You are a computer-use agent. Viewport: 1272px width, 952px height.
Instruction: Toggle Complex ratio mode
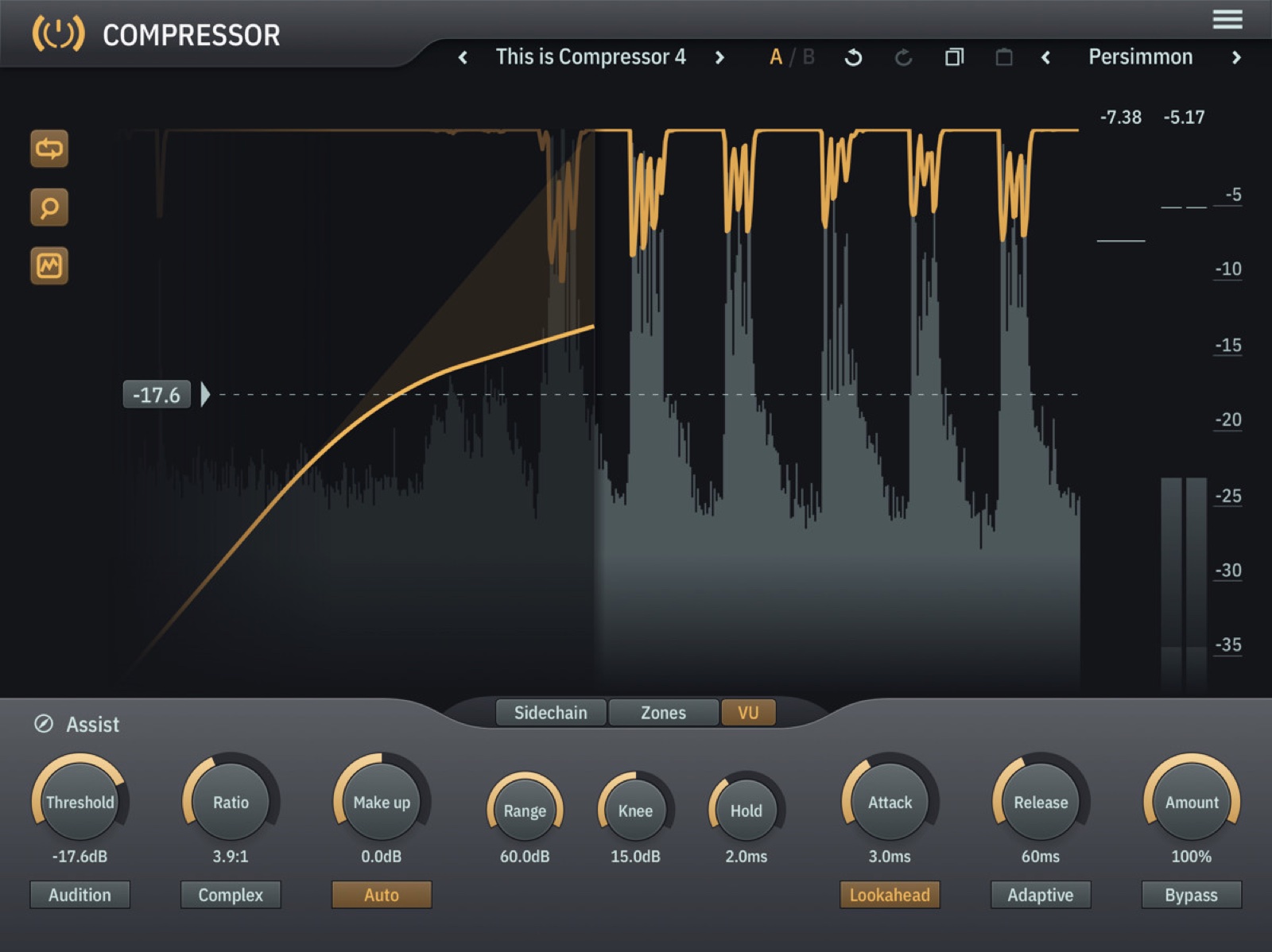click(231, 895)
